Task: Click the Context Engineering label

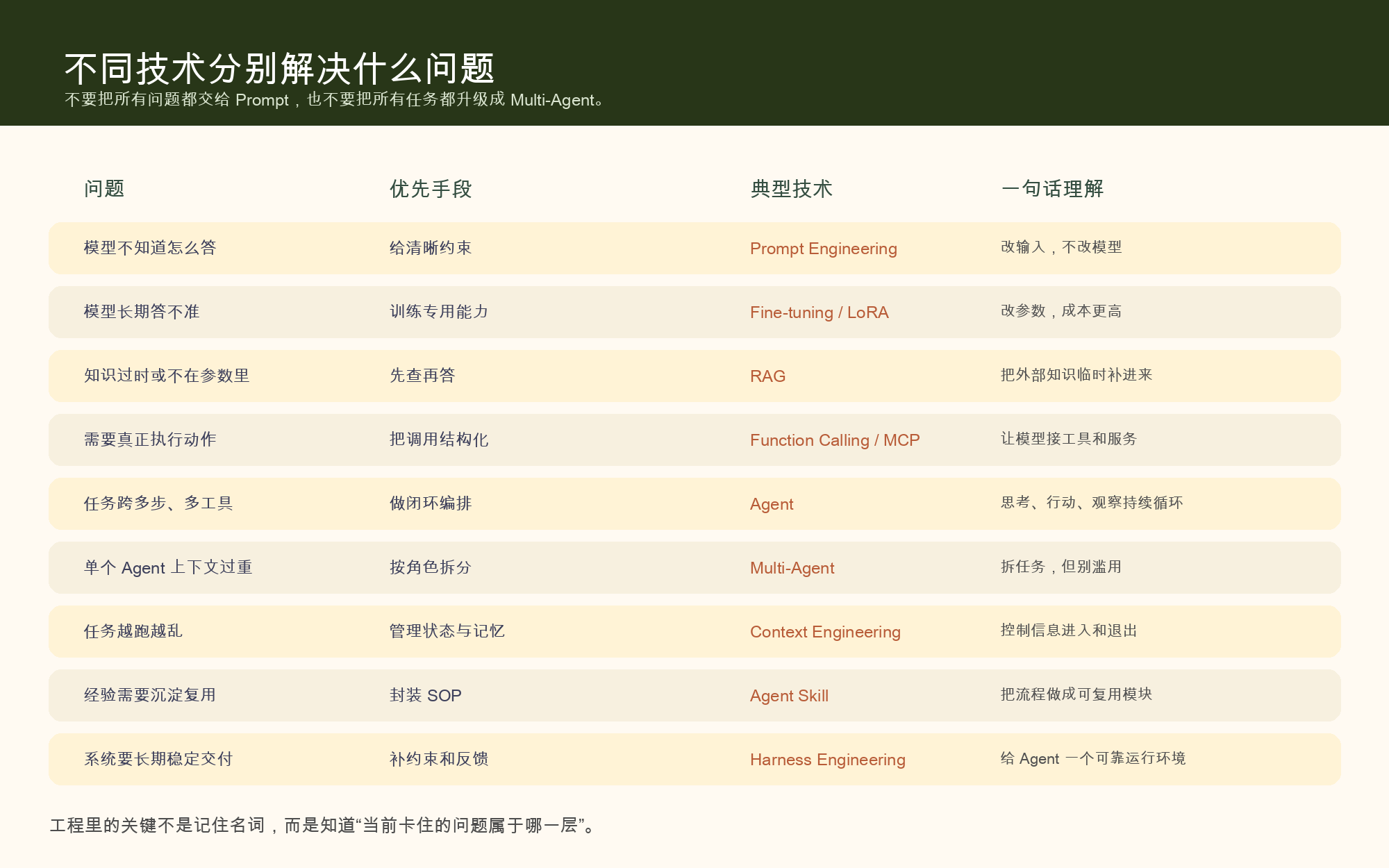Action: pyautogui.click(x=825, y=632)
